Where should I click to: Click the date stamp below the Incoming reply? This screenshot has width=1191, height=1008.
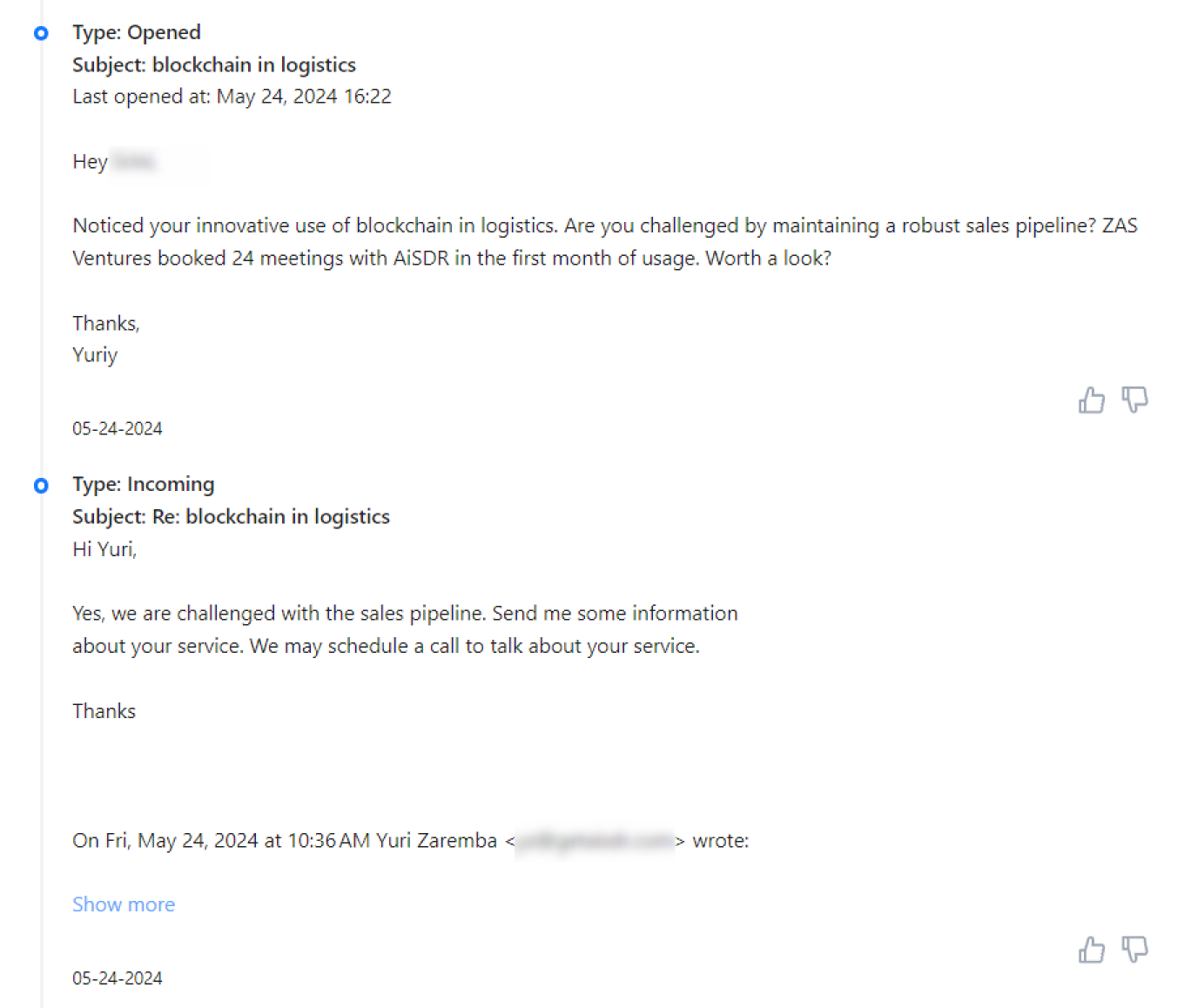pos(118,978)
